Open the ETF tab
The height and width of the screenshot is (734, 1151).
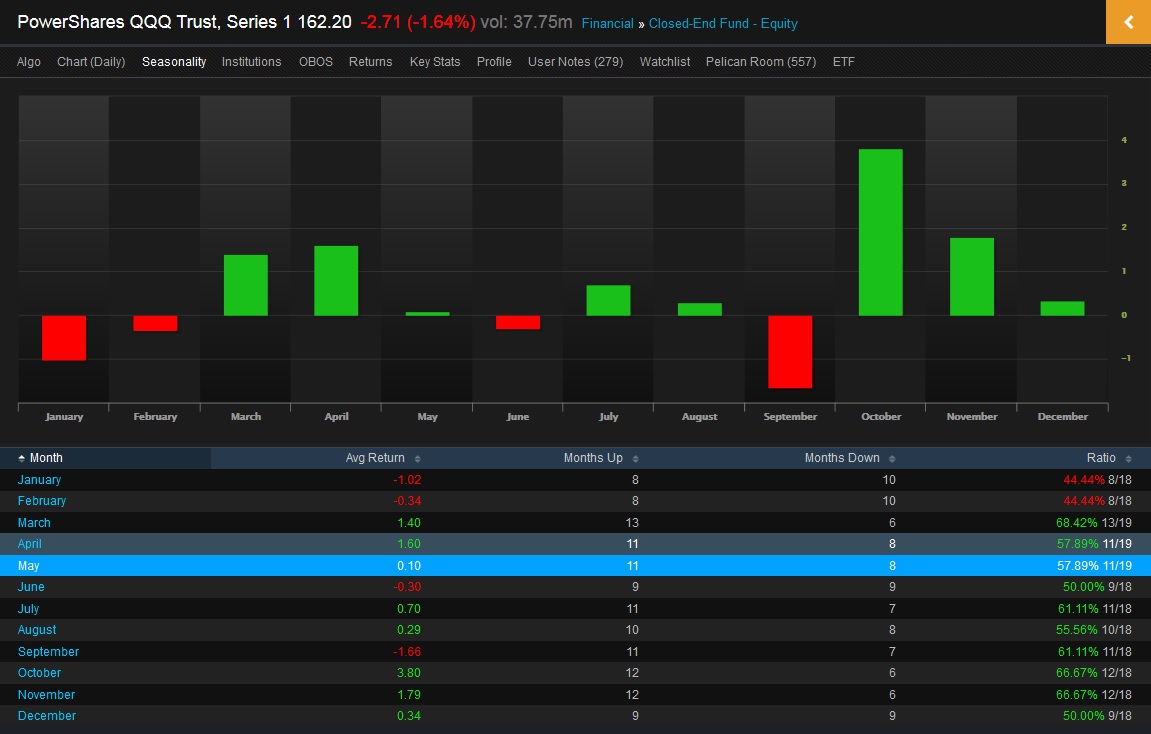pos(843,62)
